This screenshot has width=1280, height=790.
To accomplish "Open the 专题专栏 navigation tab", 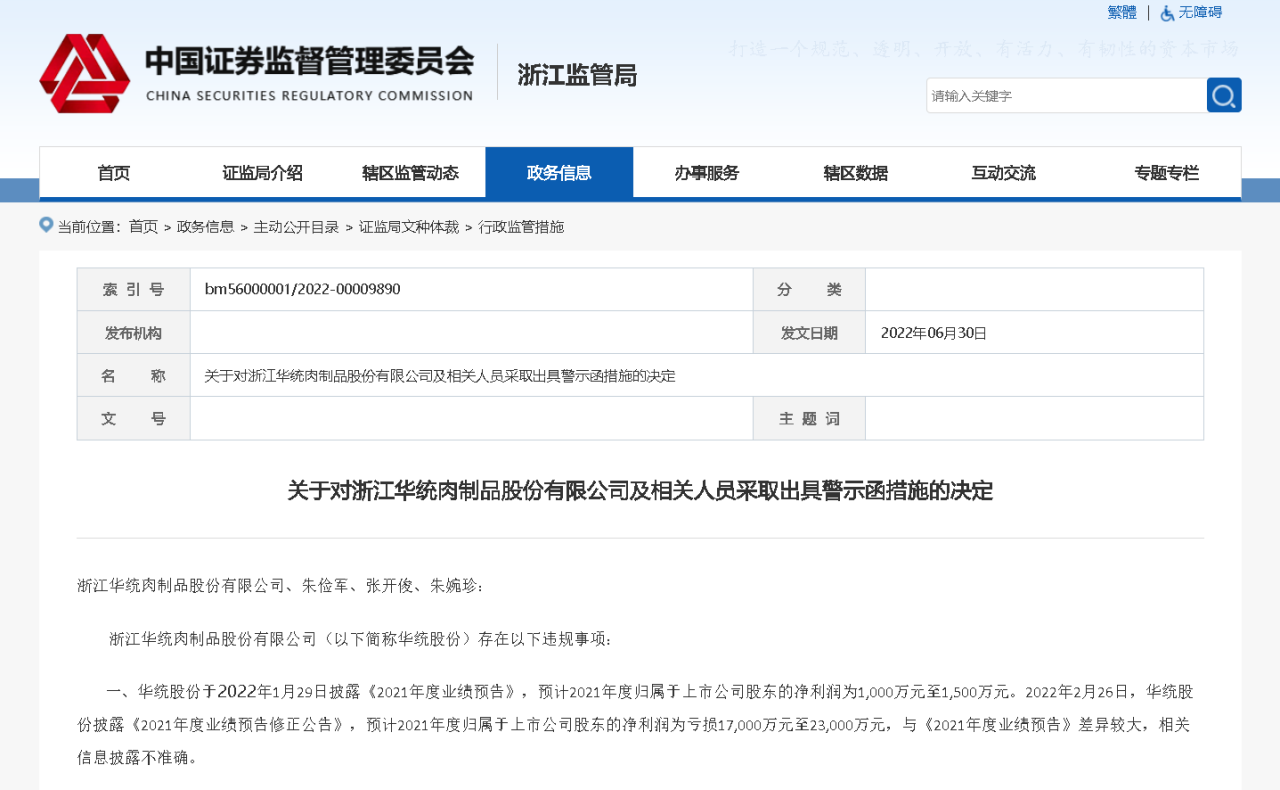I will tap(1166, 173).
